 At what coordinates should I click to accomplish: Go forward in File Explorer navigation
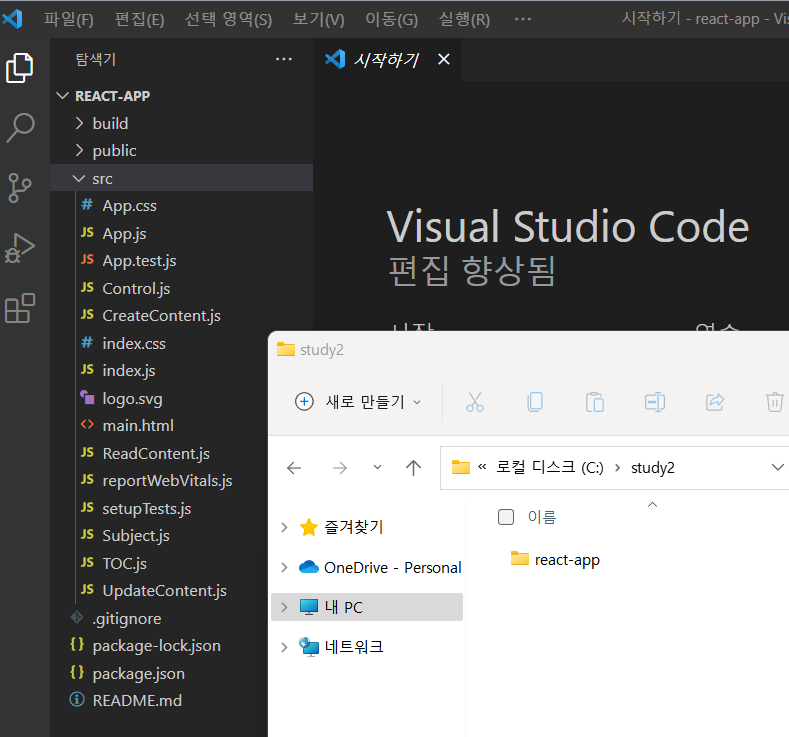pos(340,468)
